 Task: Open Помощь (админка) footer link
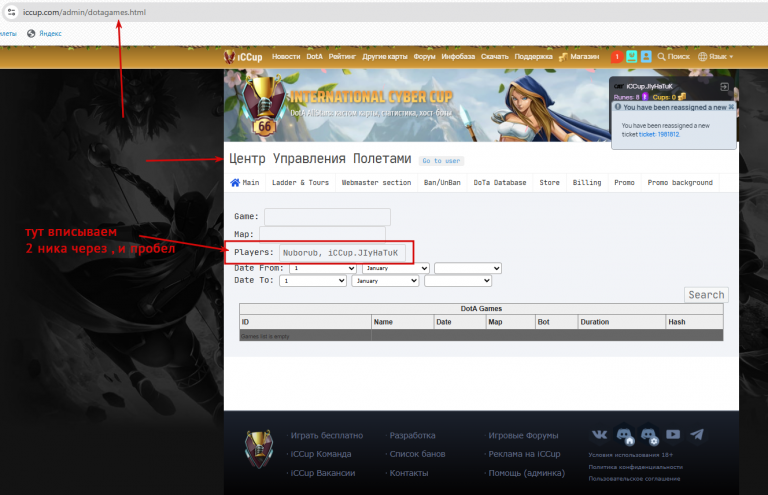(527, 473)
